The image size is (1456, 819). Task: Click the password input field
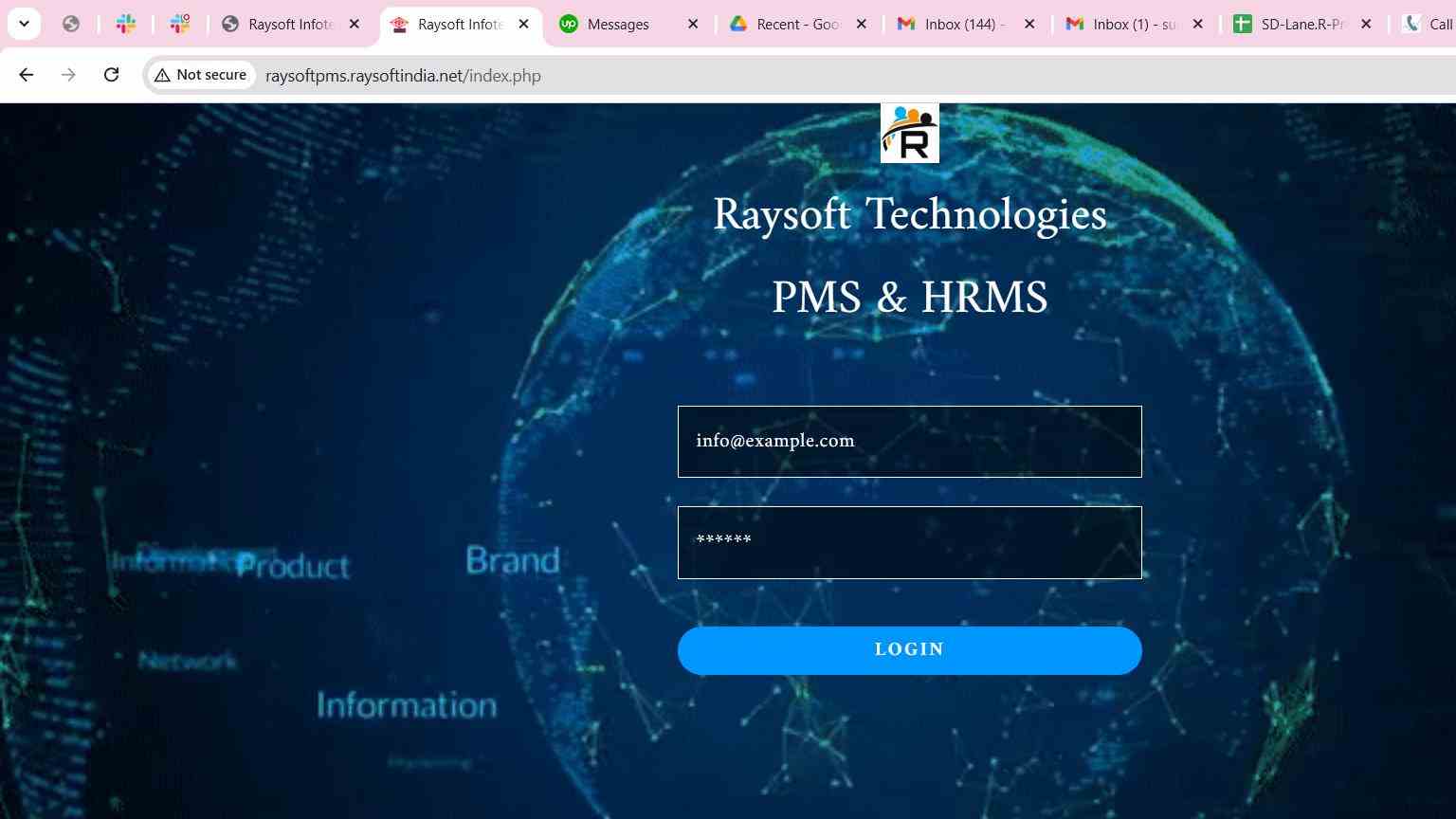point(909,542)
